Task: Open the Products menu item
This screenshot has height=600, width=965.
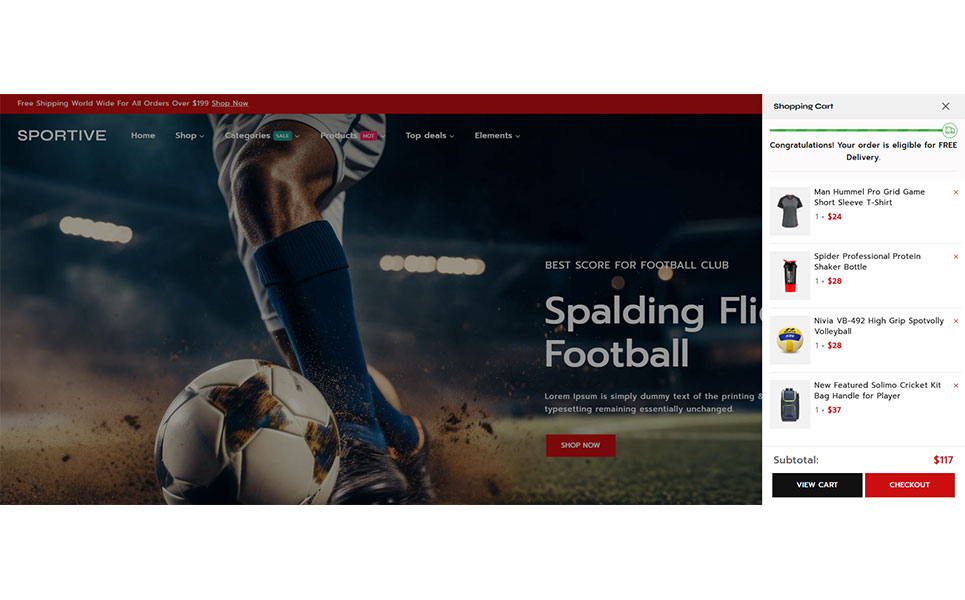Action: (x=352, y=135)
